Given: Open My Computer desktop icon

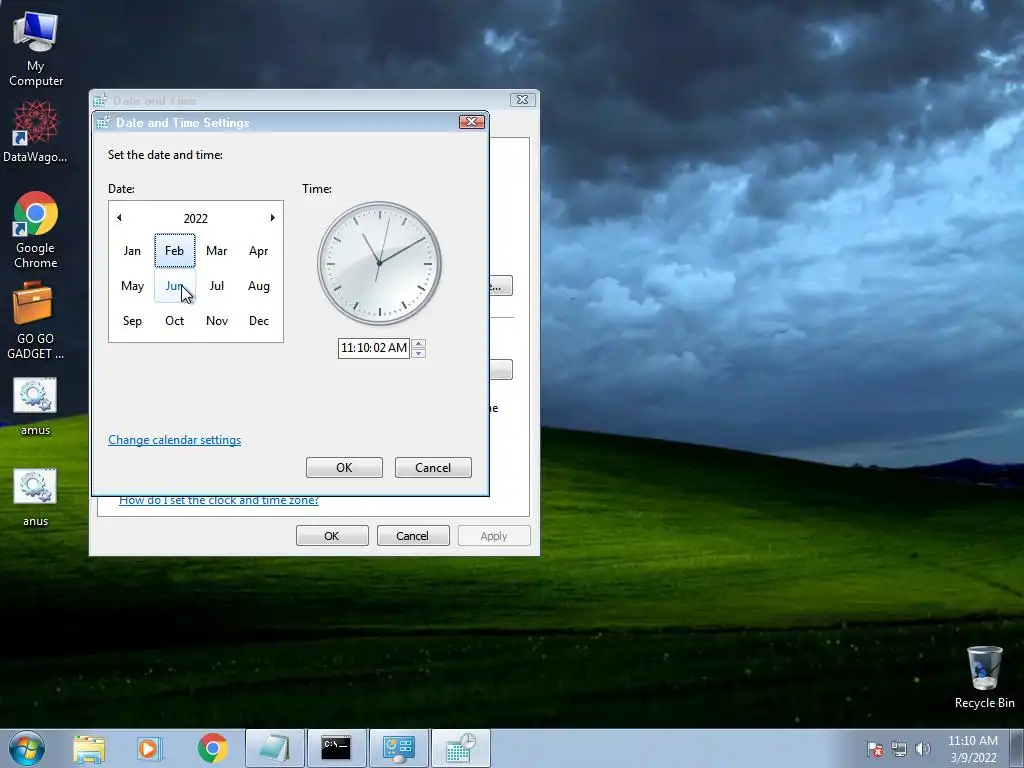Looking at the screenshot, I should click(x=35, y=50).
